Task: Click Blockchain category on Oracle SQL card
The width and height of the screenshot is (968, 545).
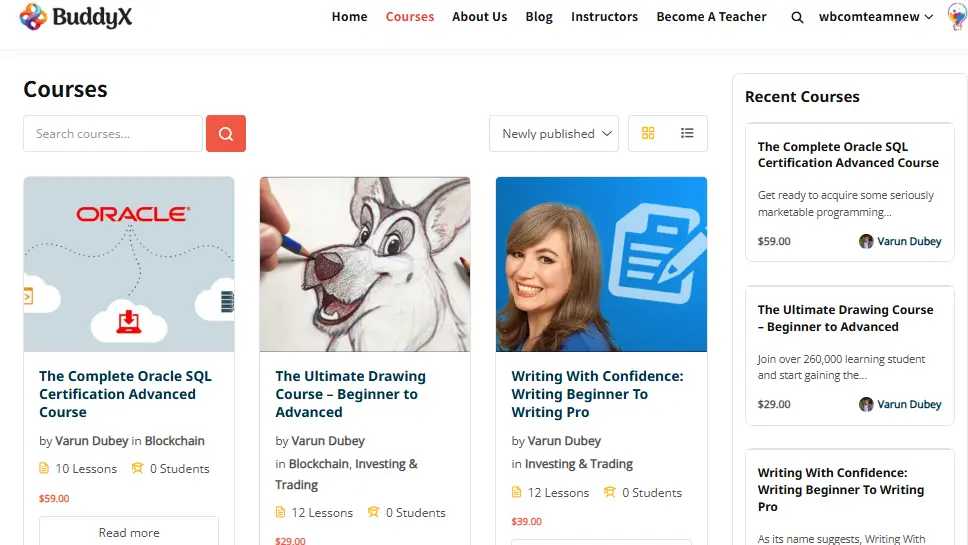Action: pyautogui.click(x=175, y=441)
